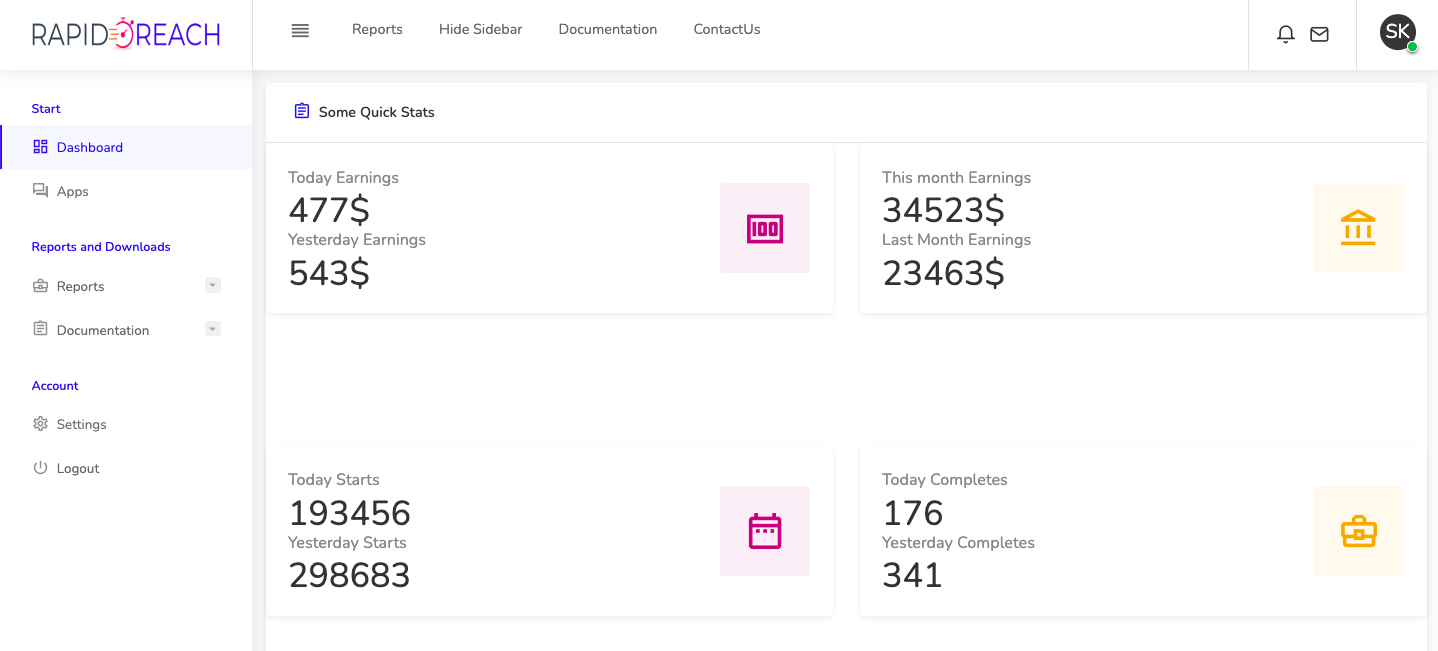Expand the Reports sidebar dropdown arrow

[212, 285]
